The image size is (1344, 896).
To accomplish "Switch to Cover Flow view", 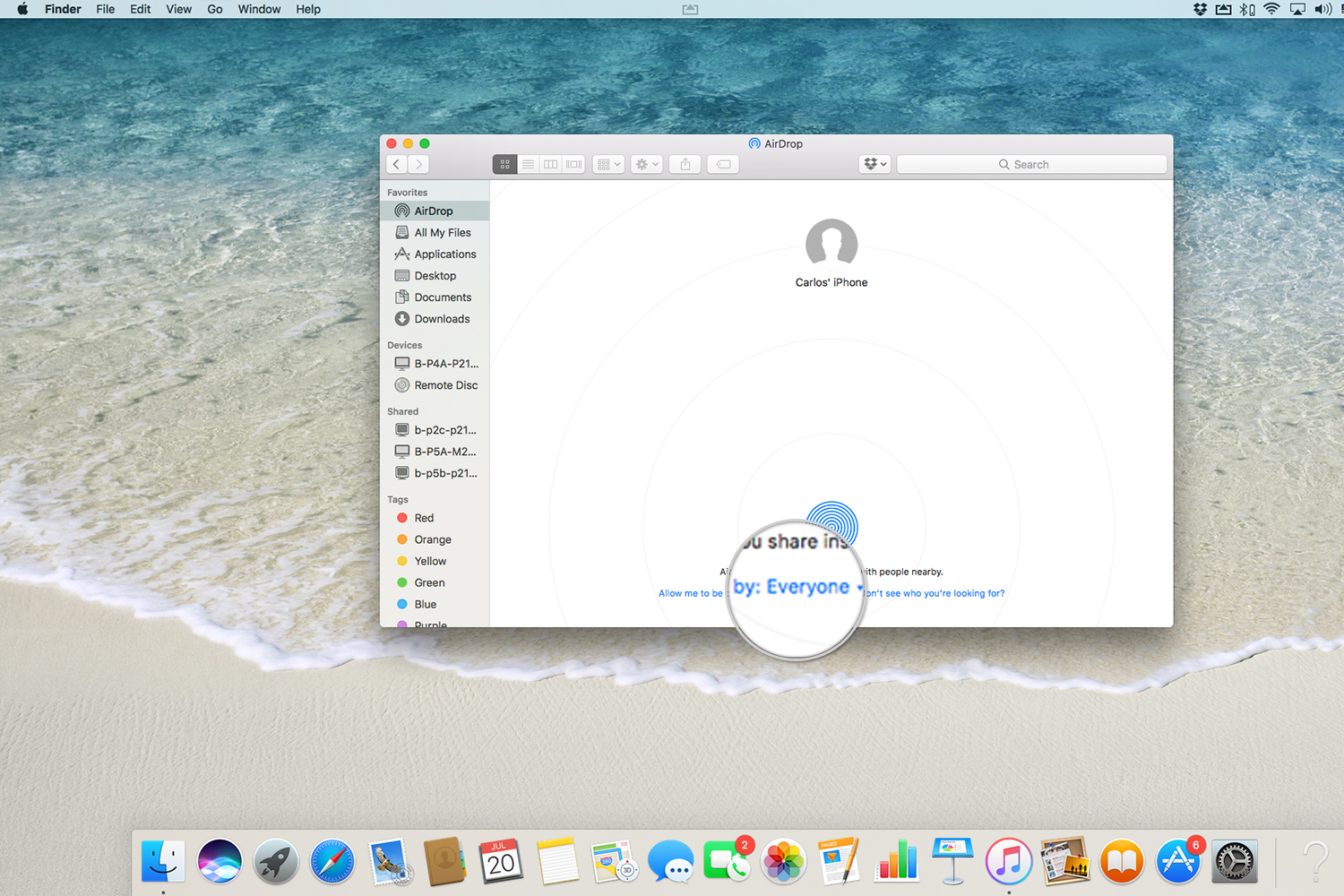I will (574, 164).
